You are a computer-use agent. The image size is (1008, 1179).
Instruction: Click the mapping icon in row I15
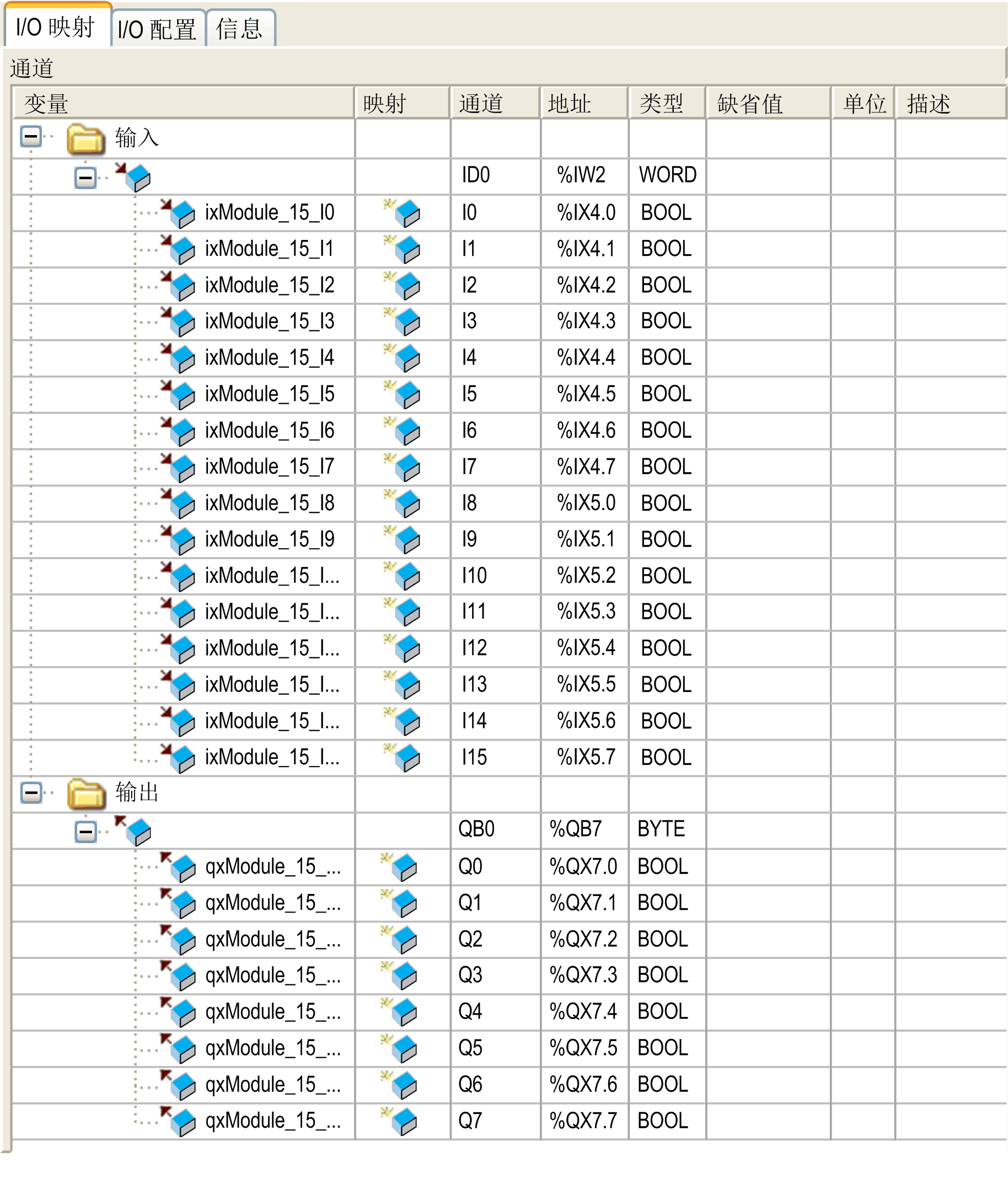coord(403,757)
